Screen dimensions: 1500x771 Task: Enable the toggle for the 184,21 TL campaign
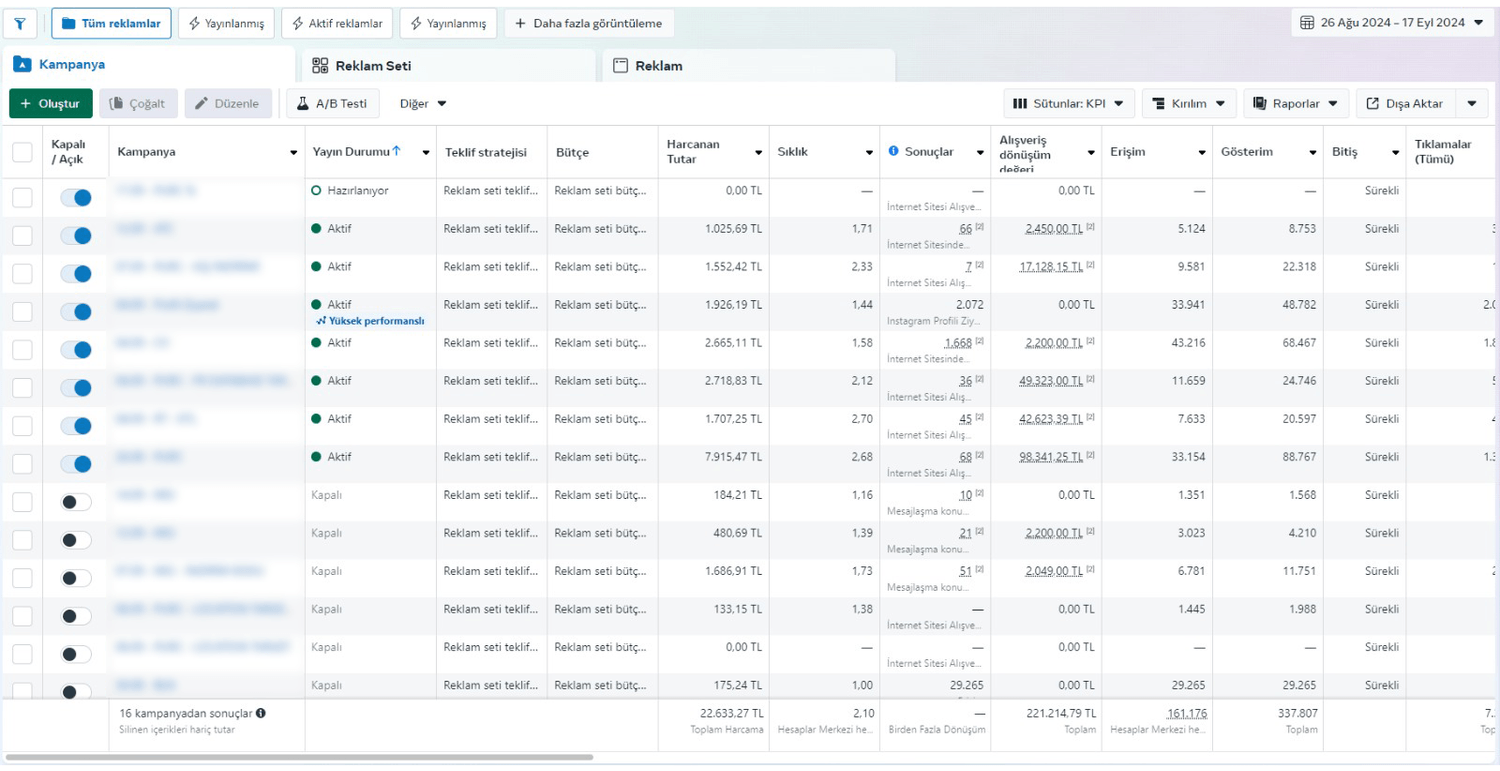[76, 502]
